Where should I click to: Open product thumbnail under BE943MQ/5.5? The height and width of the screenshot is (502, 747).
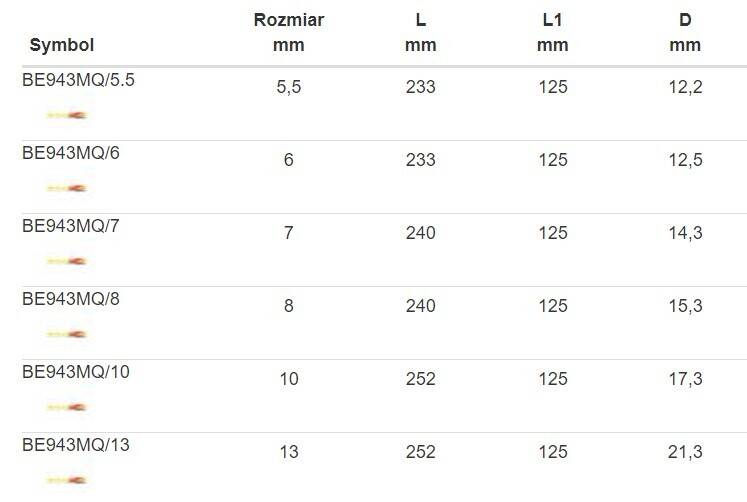click(66, 115)
